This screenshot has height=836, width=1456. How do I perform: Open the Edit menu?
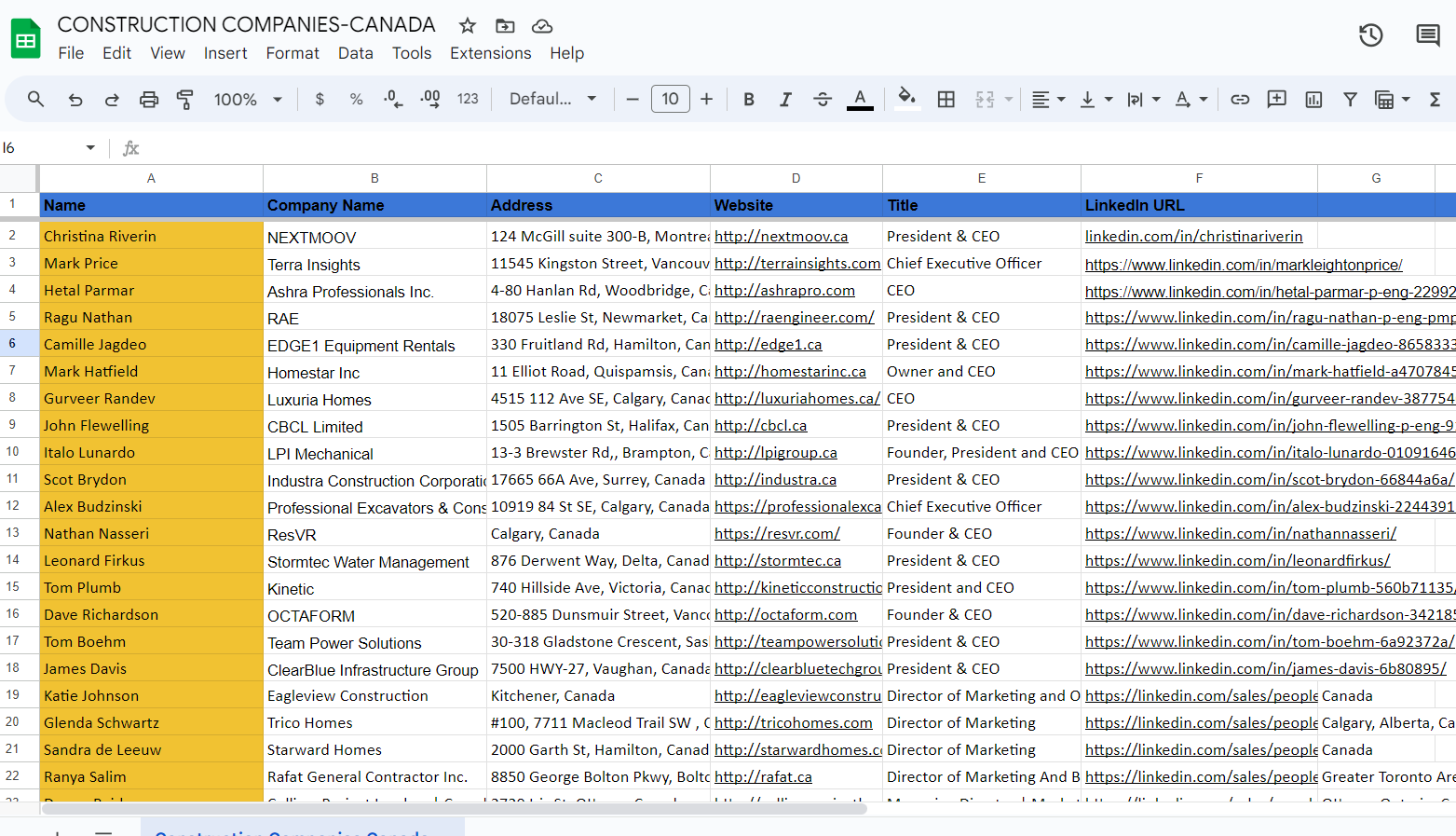(116, 53)
